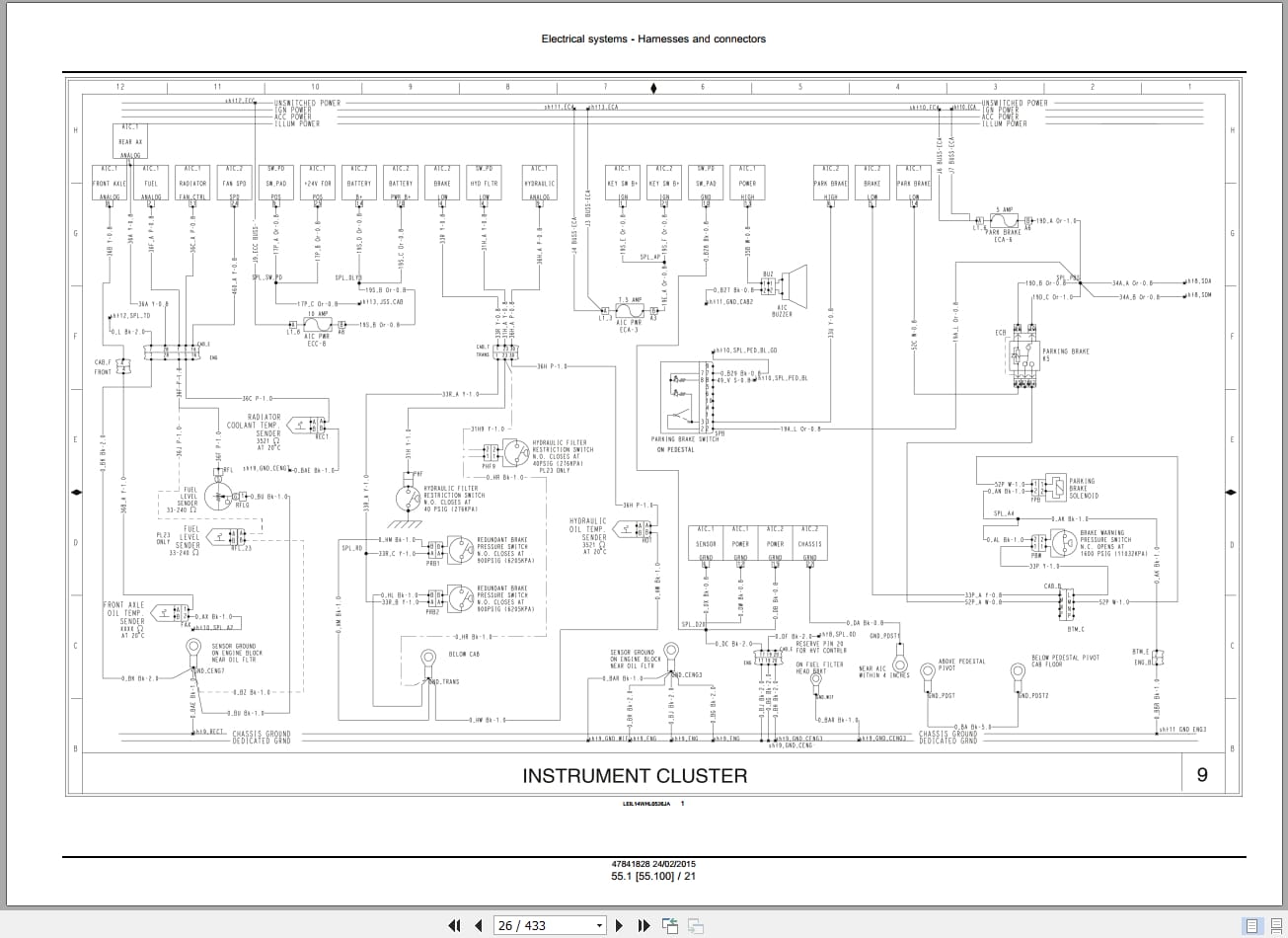The width and height of the screenshot is (1288, 938).
Task: Click the 5 AMP fuse label
Action: [x=1003, y=209]
